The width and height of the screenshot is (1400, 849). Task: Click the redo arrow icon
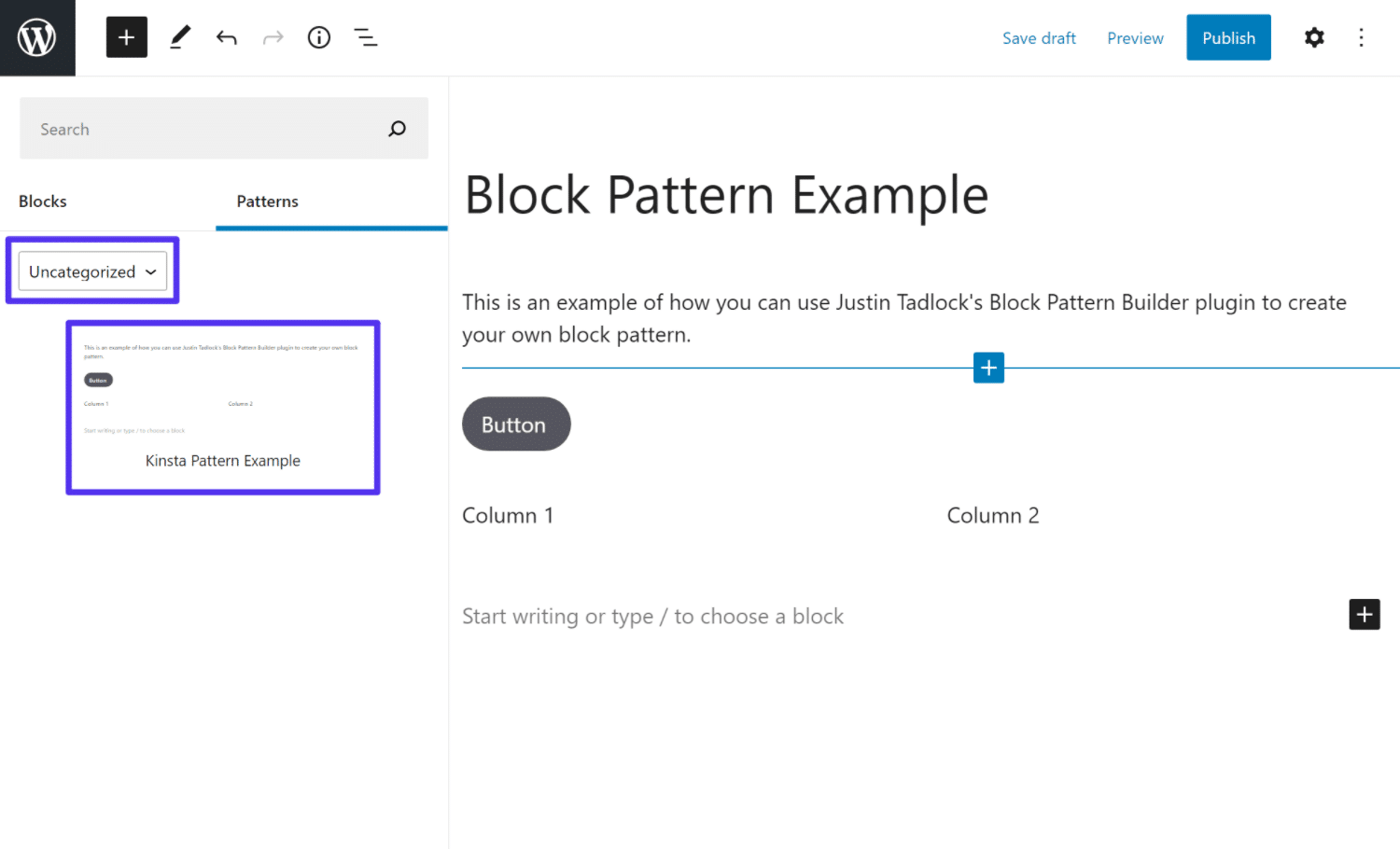[x=273, y=37]
